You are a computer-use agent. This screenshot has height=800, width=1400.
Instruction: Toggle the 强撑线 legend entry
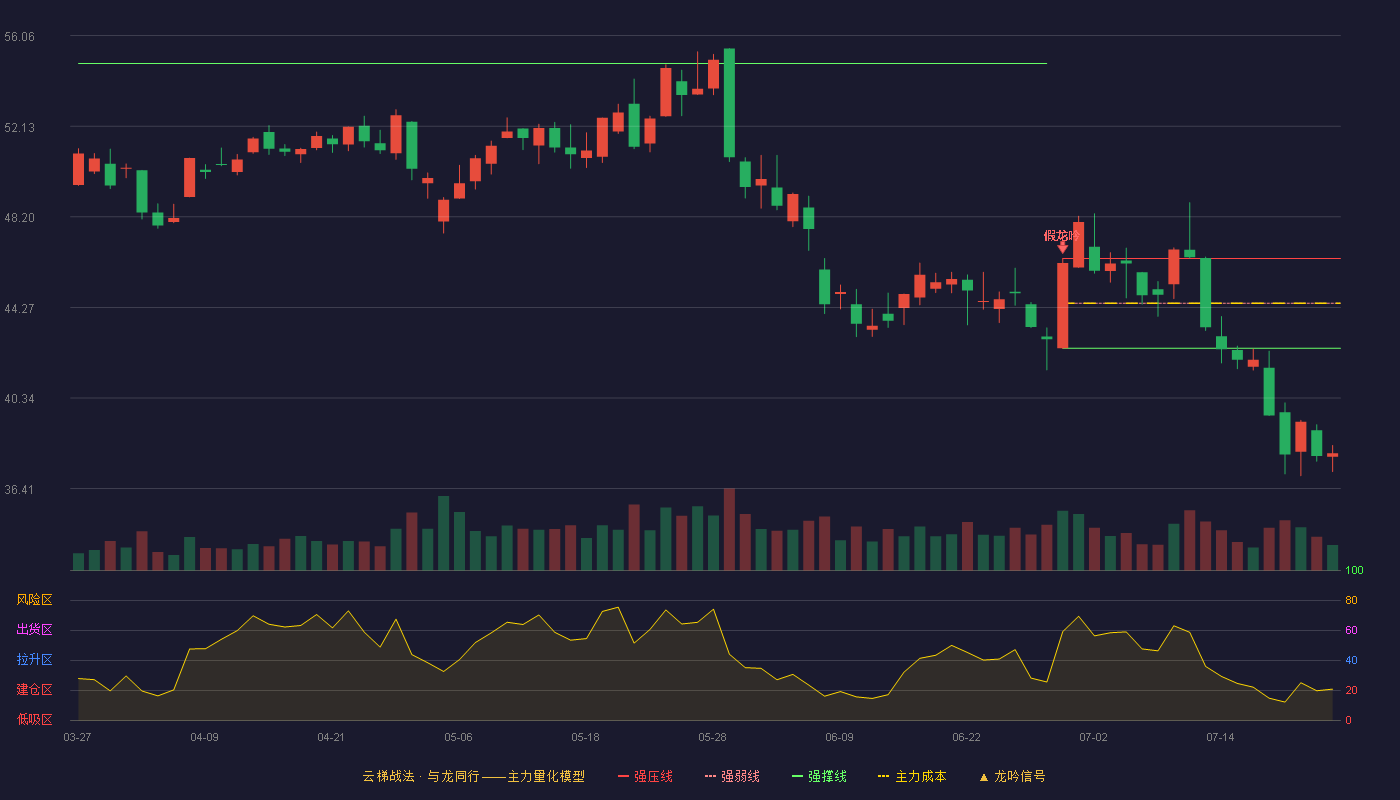tap(819, 776)
